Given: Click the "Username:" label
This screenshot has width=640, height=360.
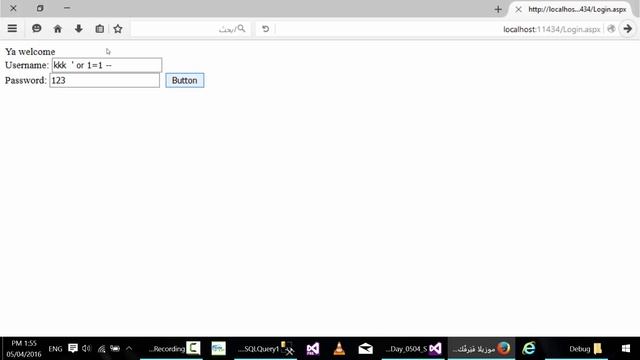Looking at the screenshot, I should tap(27, 65).
